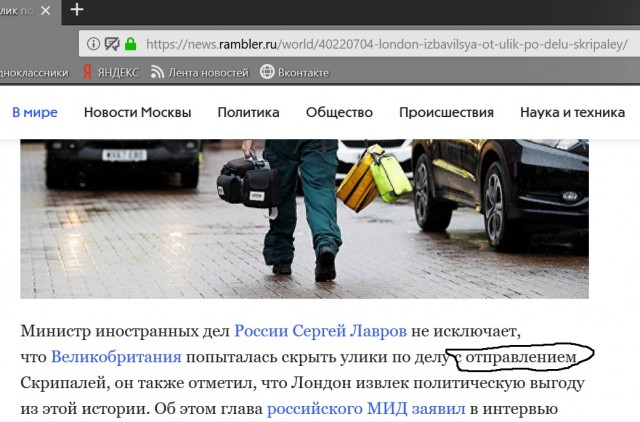Click the word Скрипалей in the article
The width and height of the screenshot is (640, 422).
[x=63, y=383]
